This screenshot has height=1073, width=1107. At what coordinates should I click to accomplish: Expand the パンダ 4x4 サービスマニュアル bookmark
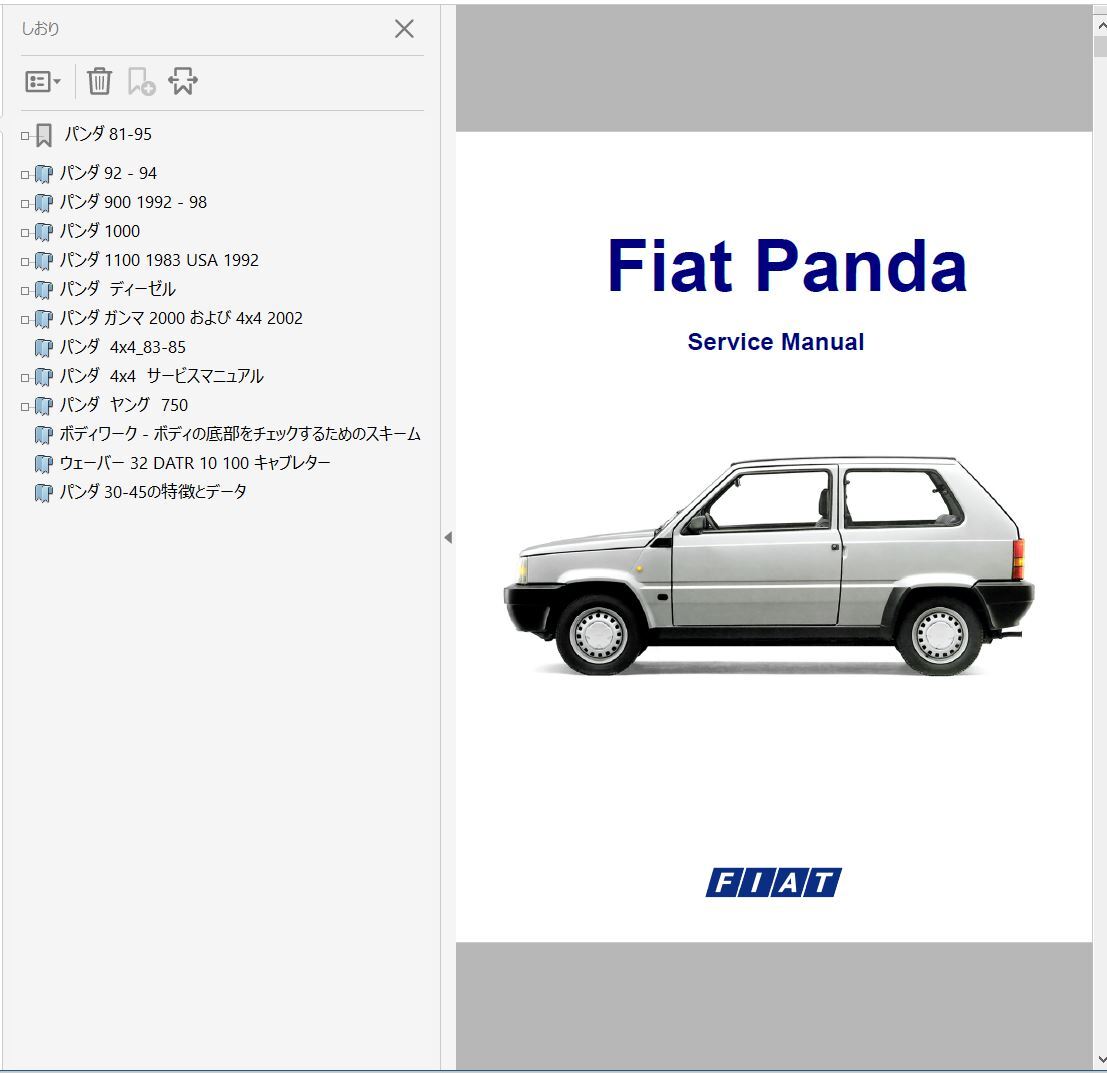tap(24, 376)
